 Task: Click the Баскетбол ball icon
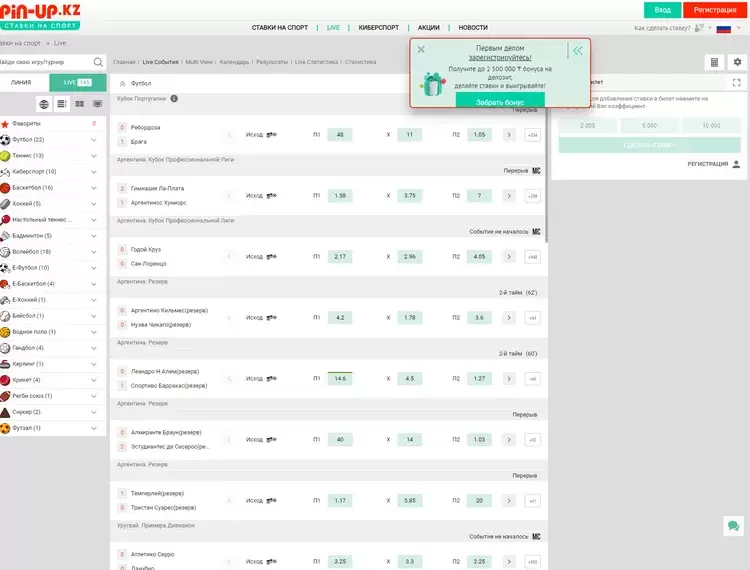[x=5, y=188]
